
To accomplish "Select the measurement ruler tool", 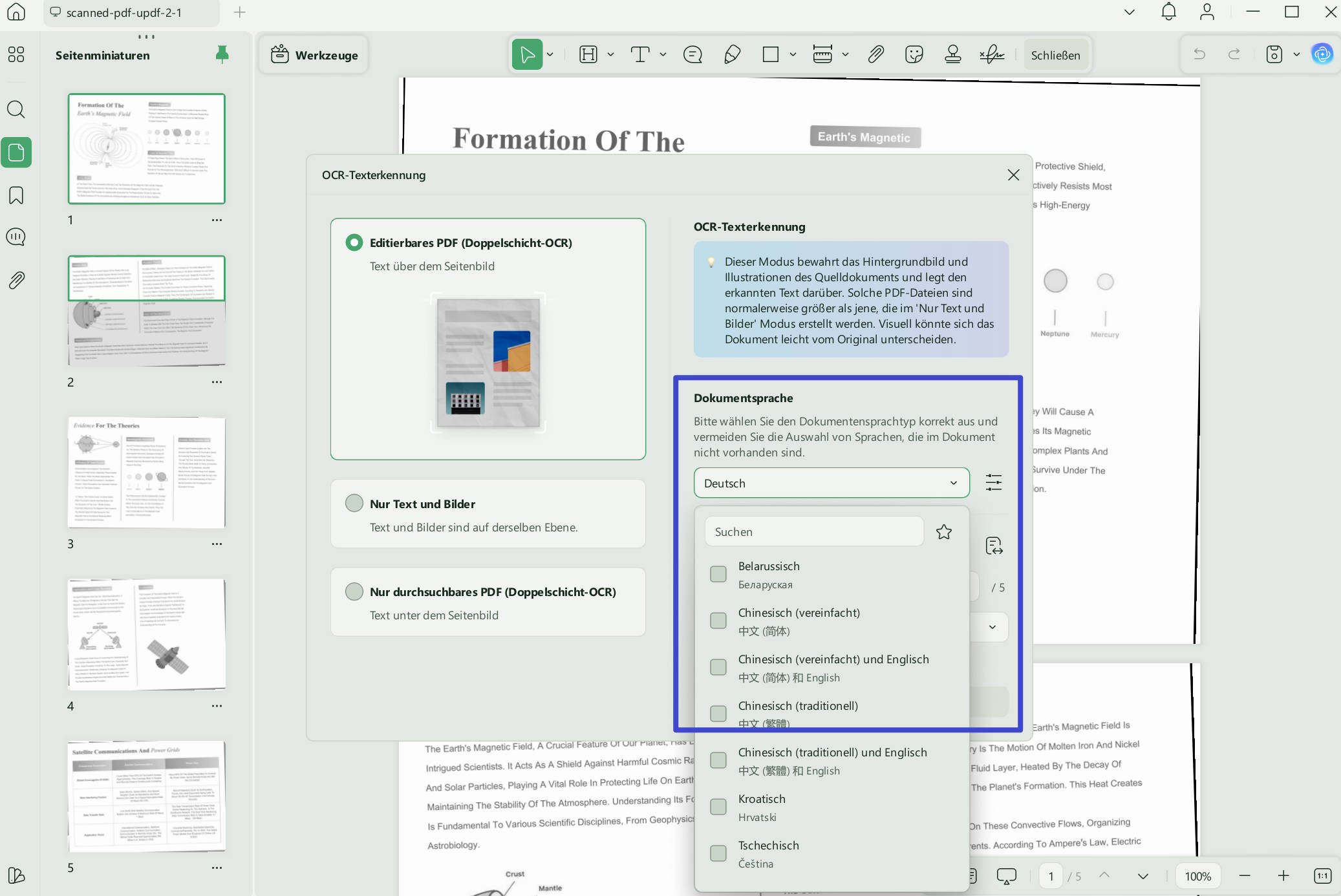I will point(822,55).
